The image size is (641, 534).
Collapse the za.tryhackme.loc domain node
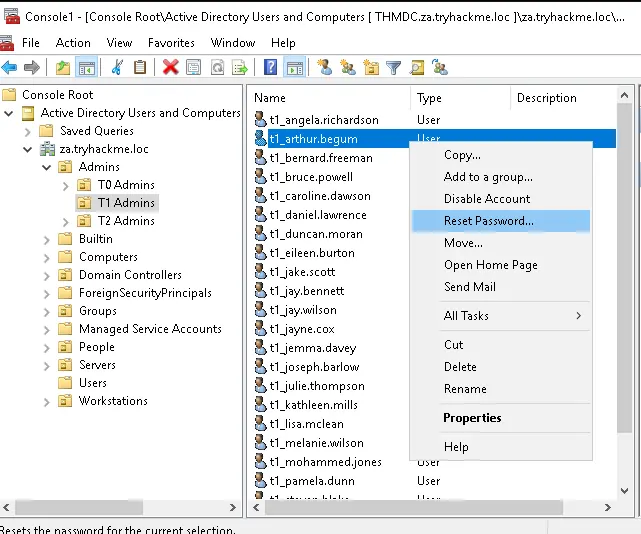[x=27, y=149]
